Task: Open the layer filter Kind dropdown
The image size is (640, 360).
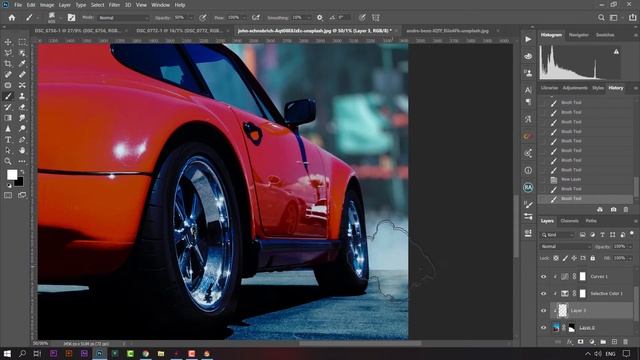Action: (557, 235)
